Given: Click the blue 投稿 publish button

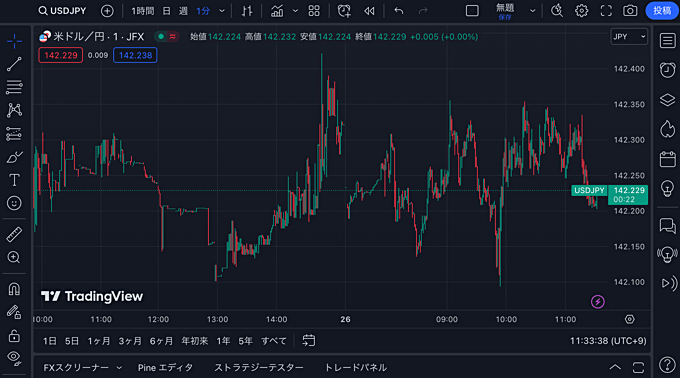Looking at the screenshot, I should [x=662, y=11].
